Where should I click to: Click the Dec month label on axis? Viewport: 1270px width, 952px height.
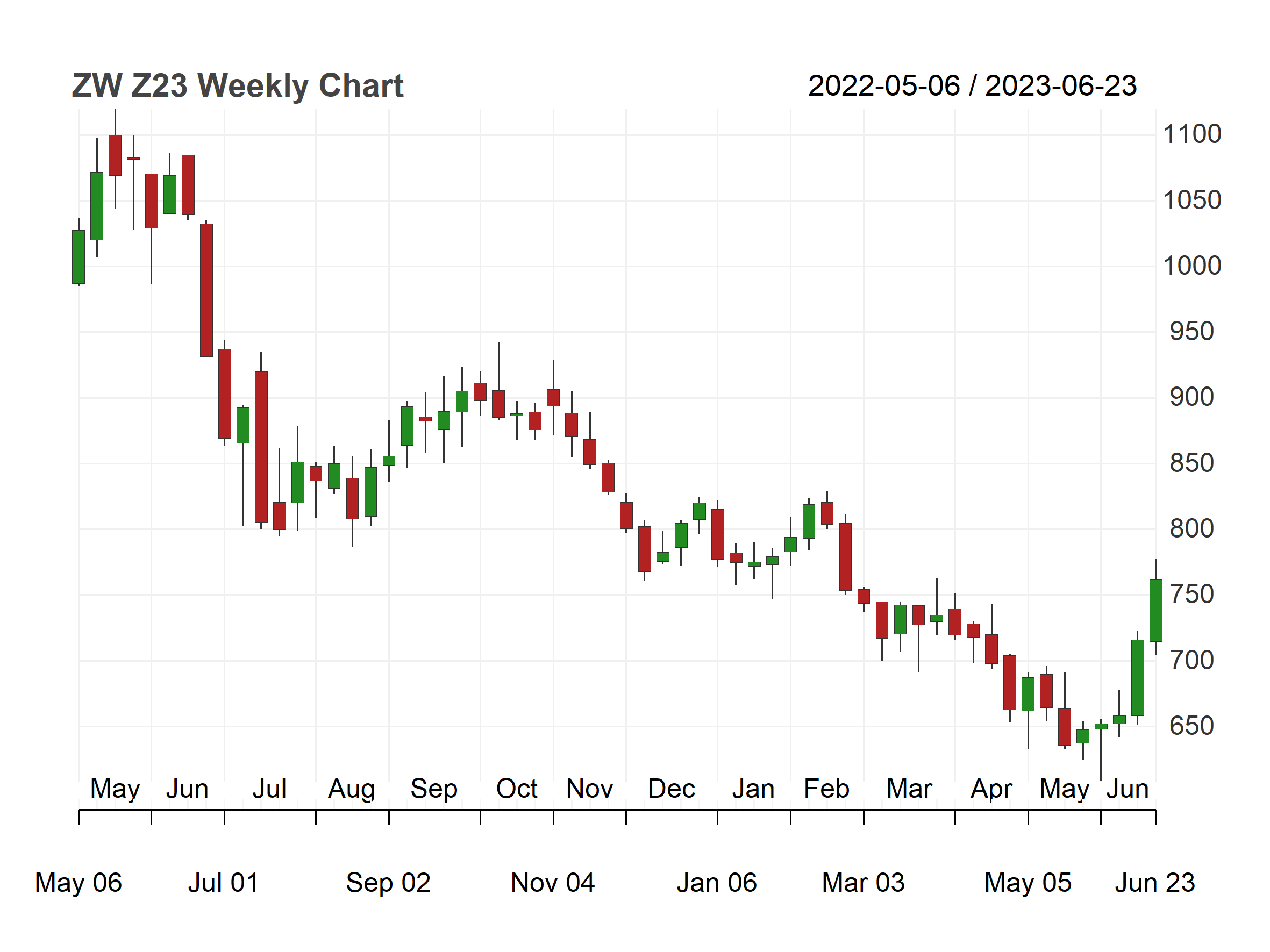(x=671, y=789)
